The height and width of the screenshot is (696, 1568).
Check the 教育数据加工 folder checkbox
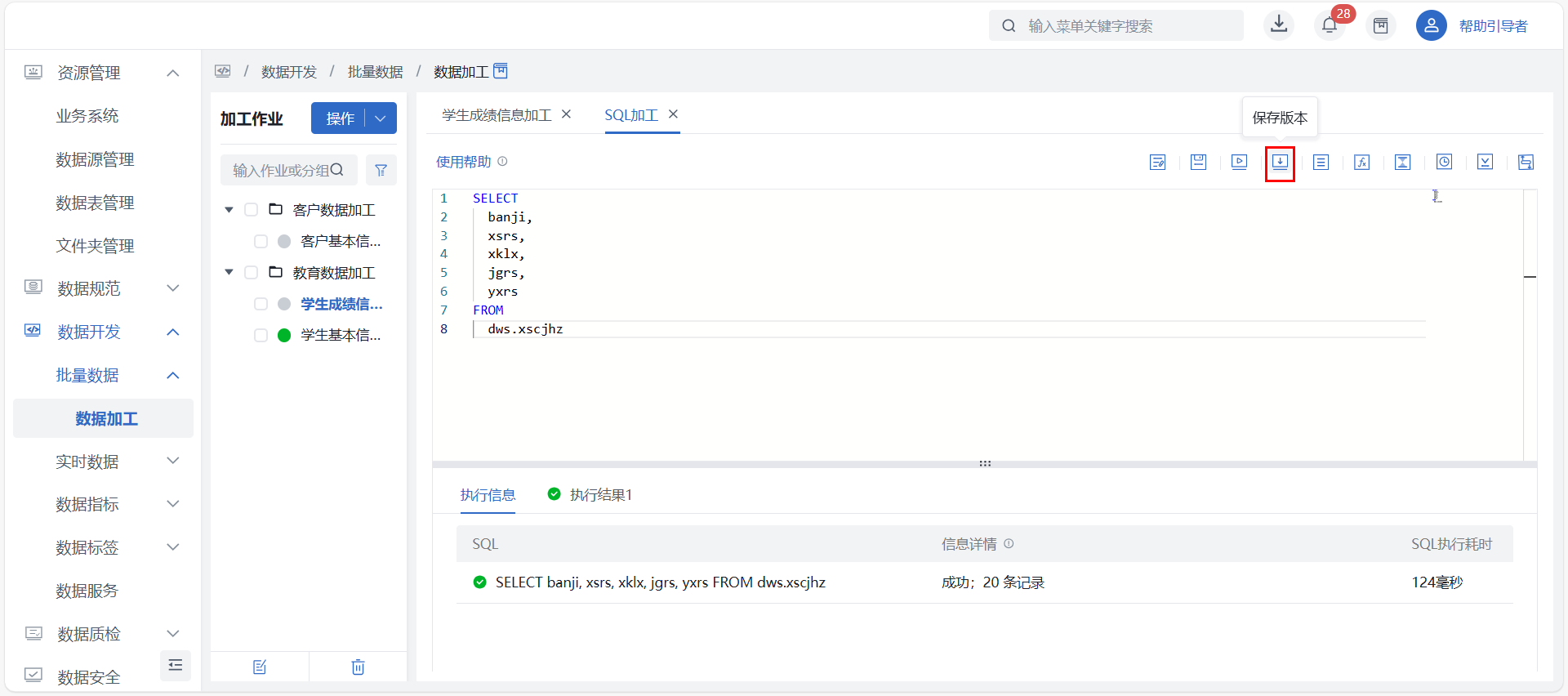(x=251, y=272)
